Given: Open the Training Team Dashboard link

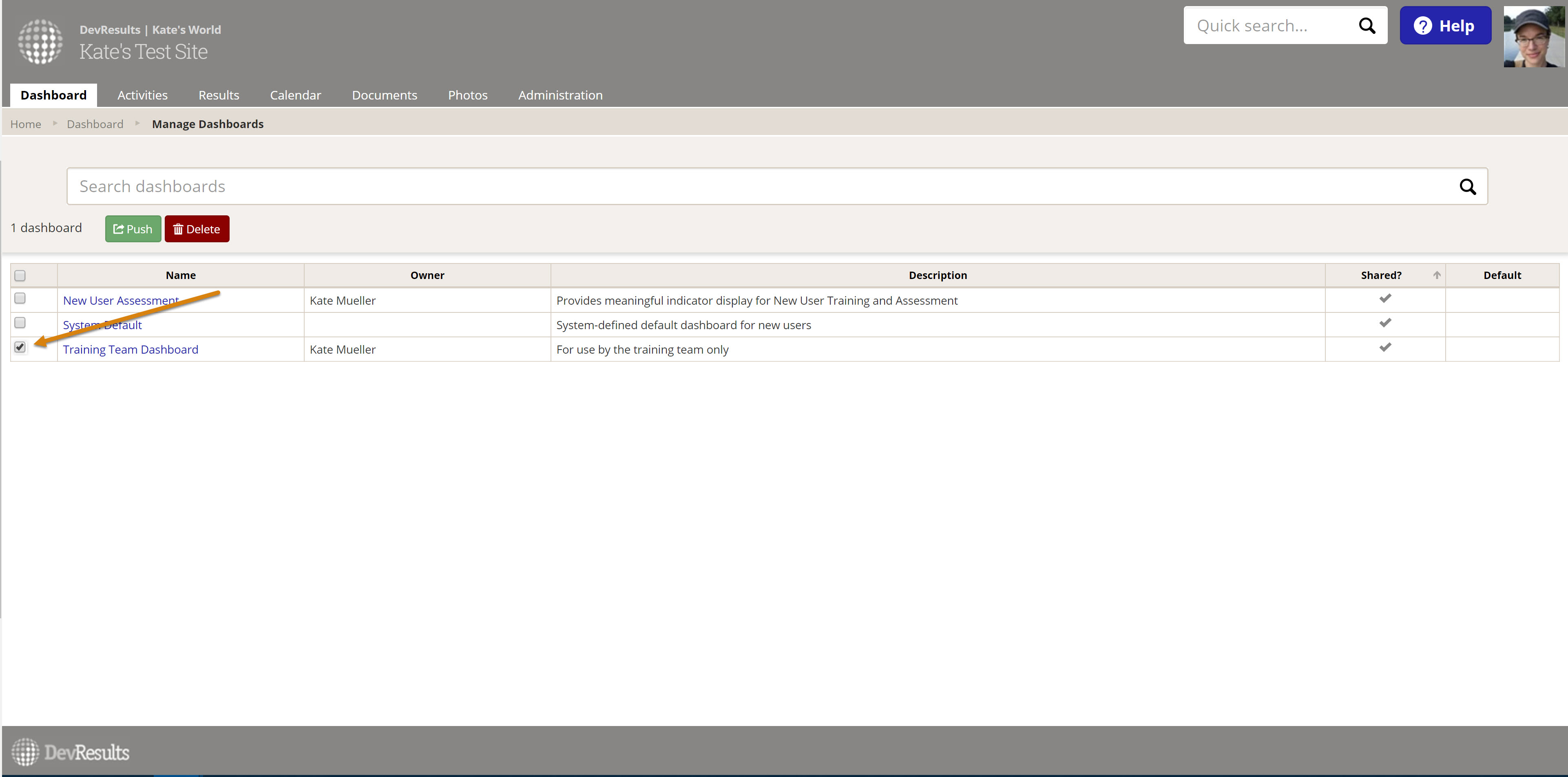Looking at the screenshot, I should click(x=130, y=350).
